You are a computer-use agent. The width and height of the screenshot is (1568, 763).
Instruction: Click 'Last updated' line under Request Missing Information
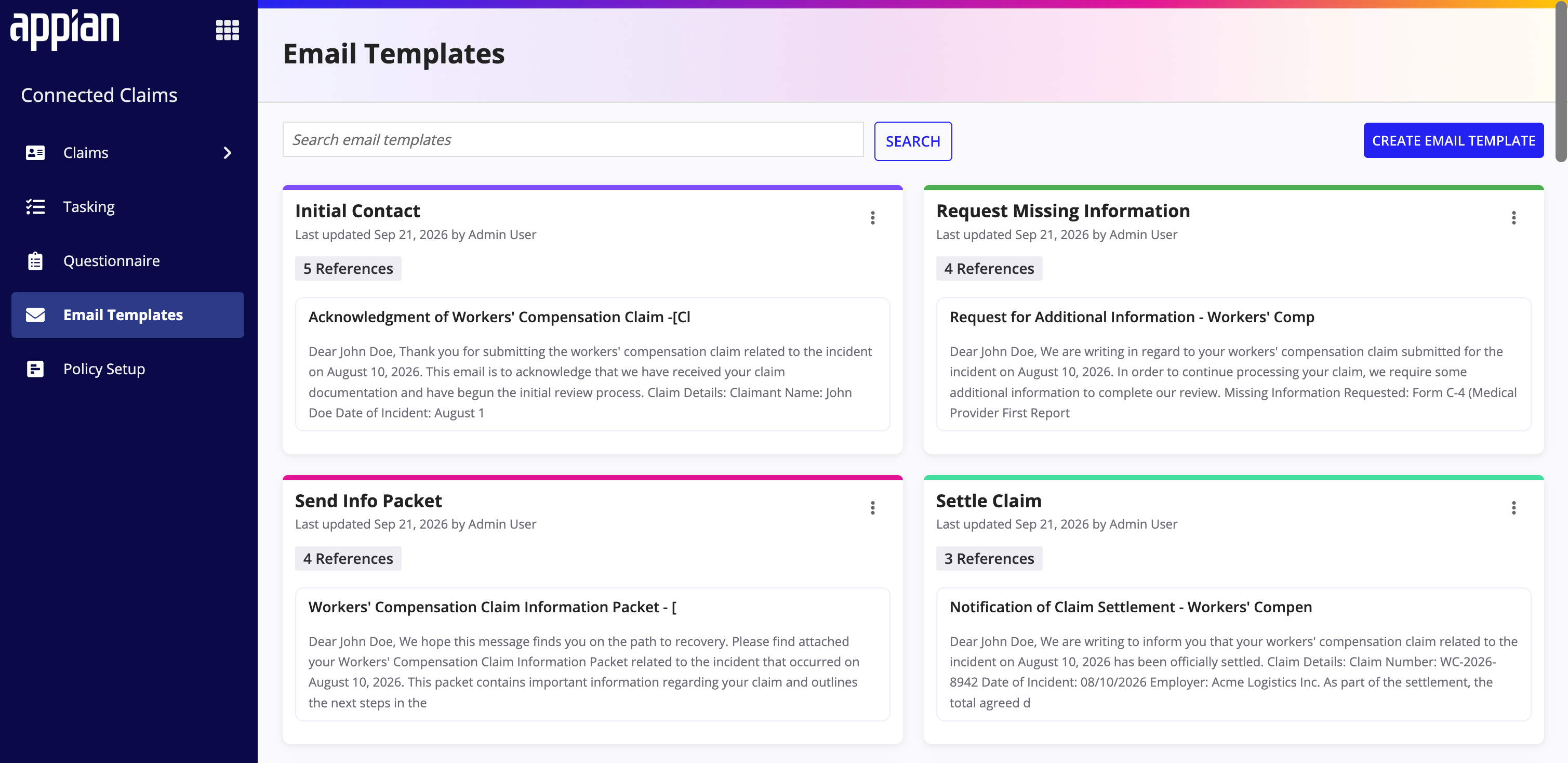(1056, 235)
